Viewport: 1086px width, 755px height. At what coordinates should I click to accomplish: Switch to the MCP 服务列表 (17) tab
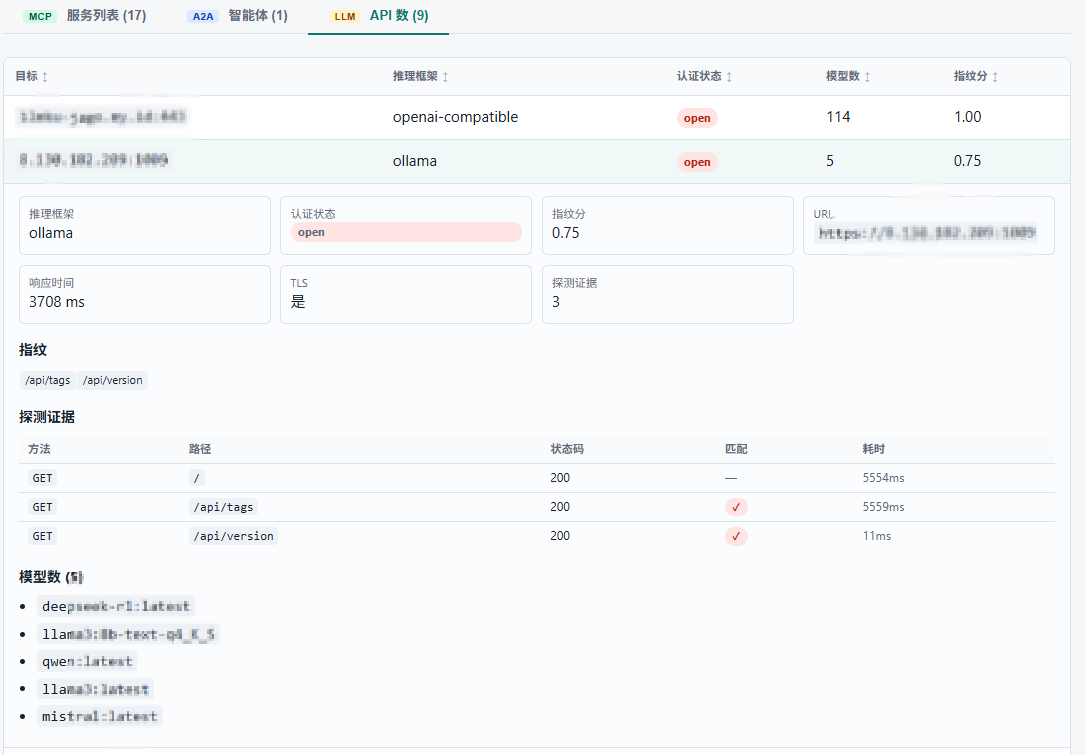(85, 16)
